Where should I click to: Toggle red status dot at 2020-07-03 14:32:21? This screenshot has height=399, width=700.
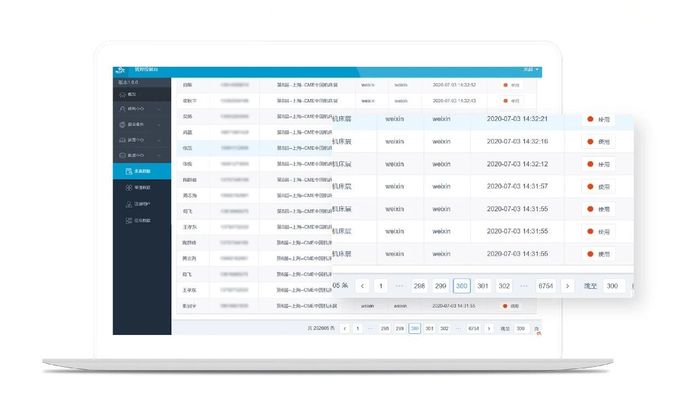pos(590,119)
